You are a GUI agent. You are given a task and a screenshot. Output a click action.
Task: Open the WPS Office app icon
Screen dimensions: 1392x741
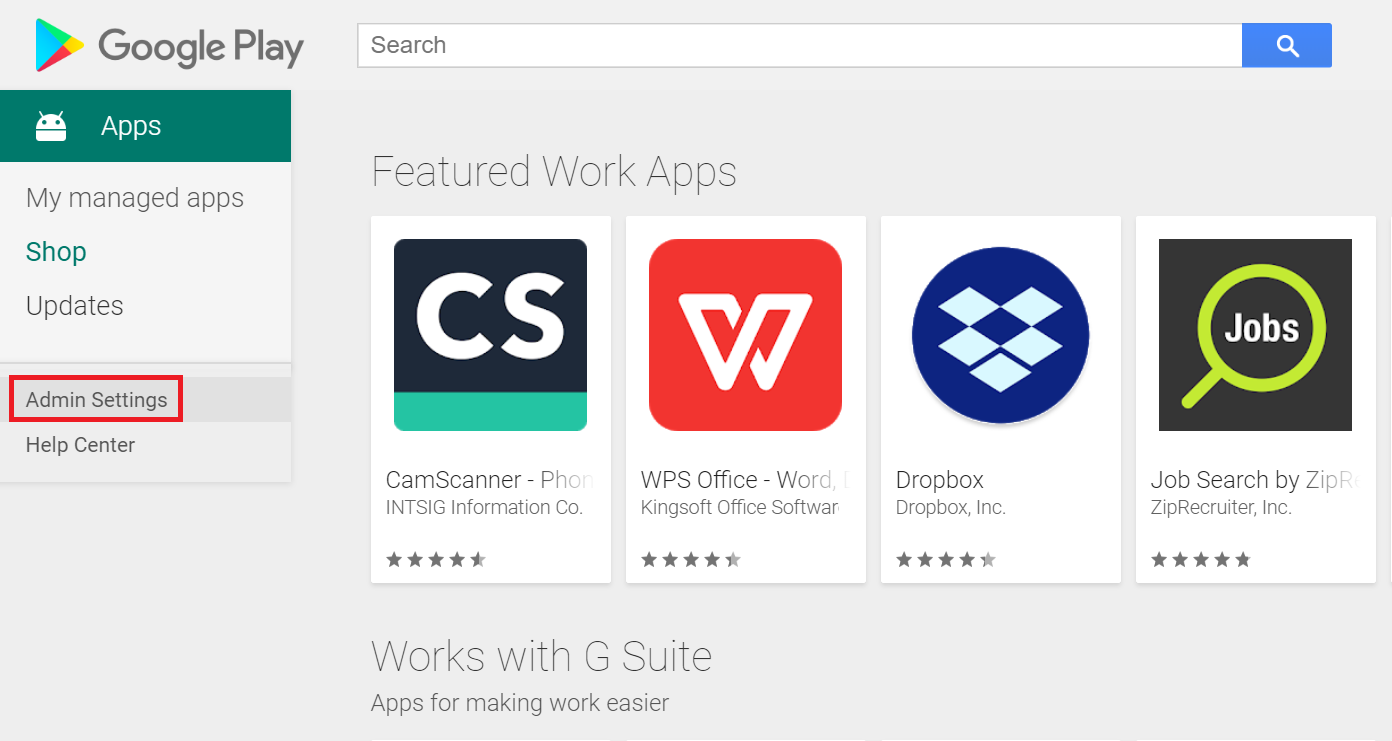[x=745, y=335]
